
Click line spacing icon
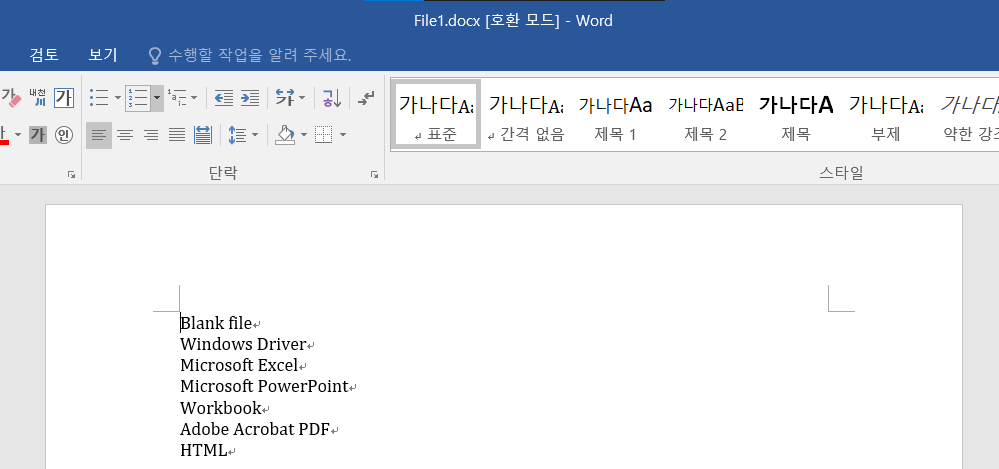(x=237, y=134)
